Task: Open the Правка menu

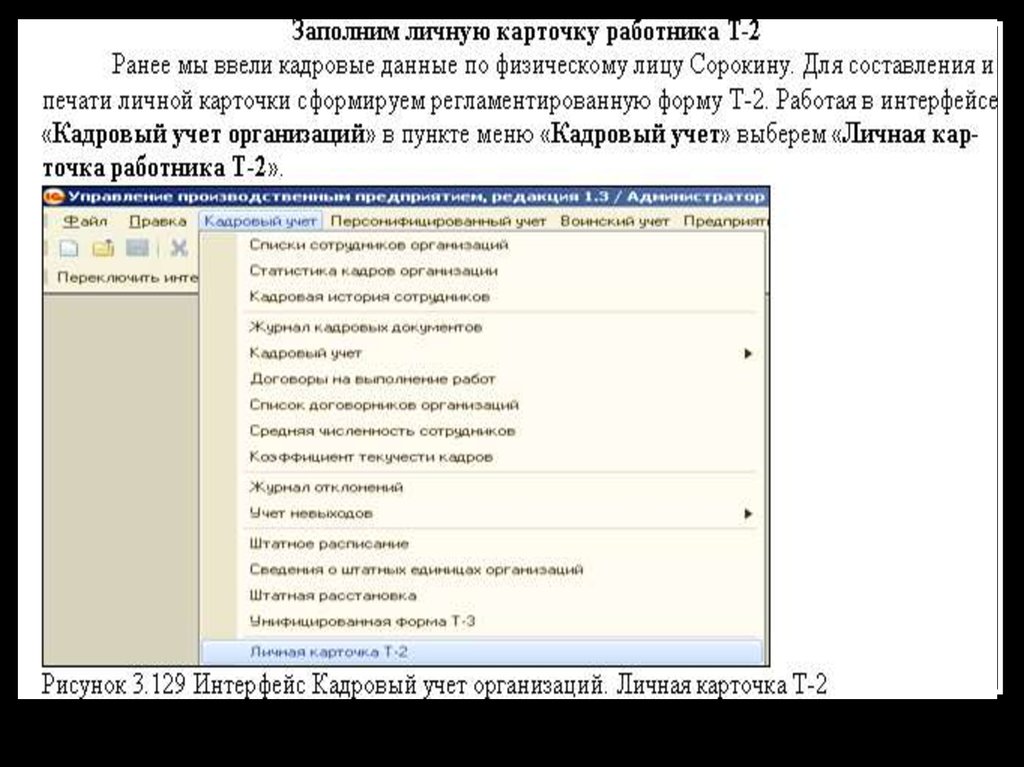Action: 157,221
